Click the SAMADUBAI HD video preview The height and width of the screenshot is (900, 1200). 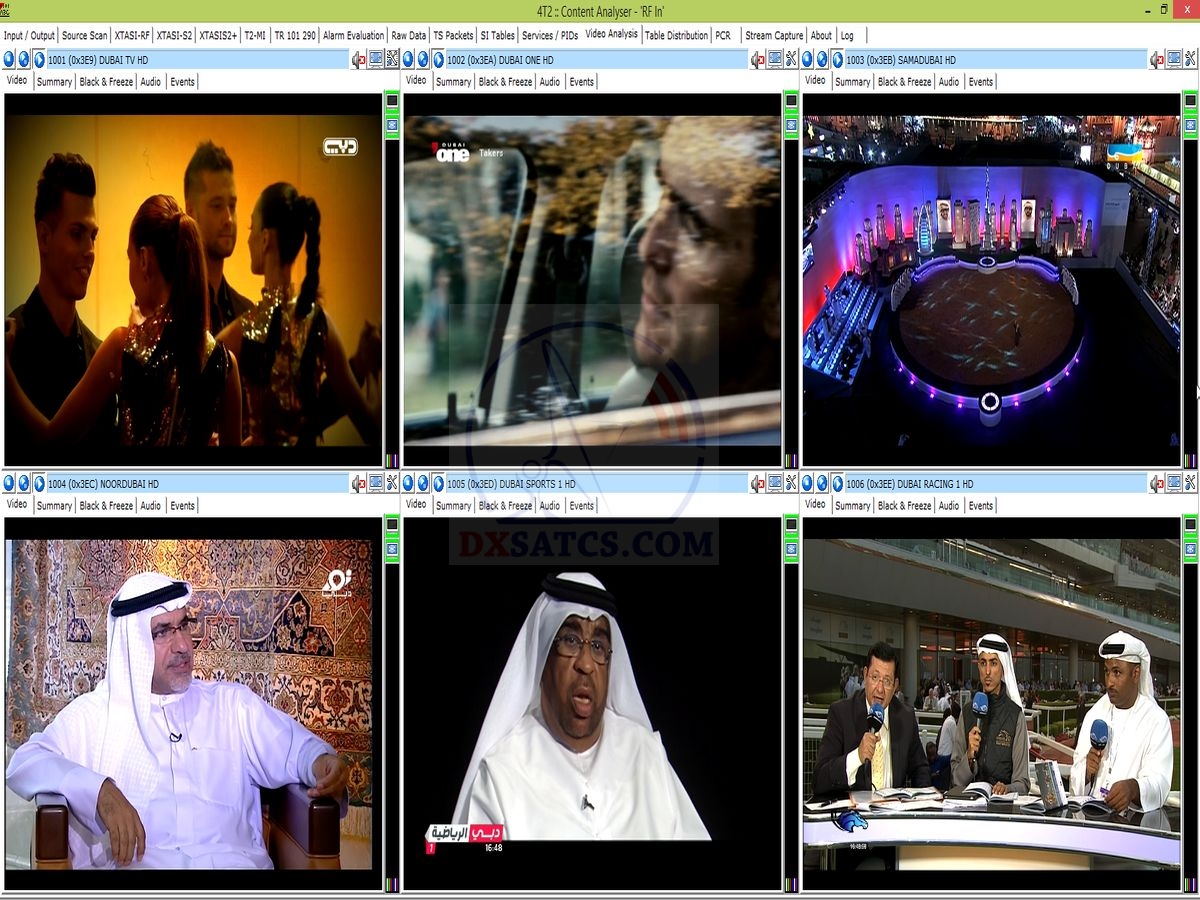pos(991,280)
